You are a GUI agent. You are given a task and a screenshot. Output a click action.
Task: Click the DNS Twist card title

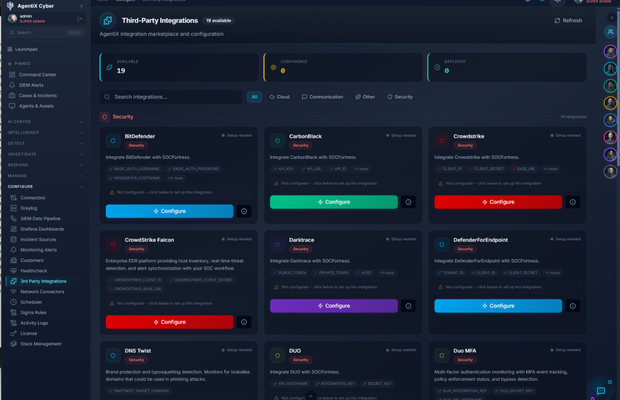pos(138,351)
